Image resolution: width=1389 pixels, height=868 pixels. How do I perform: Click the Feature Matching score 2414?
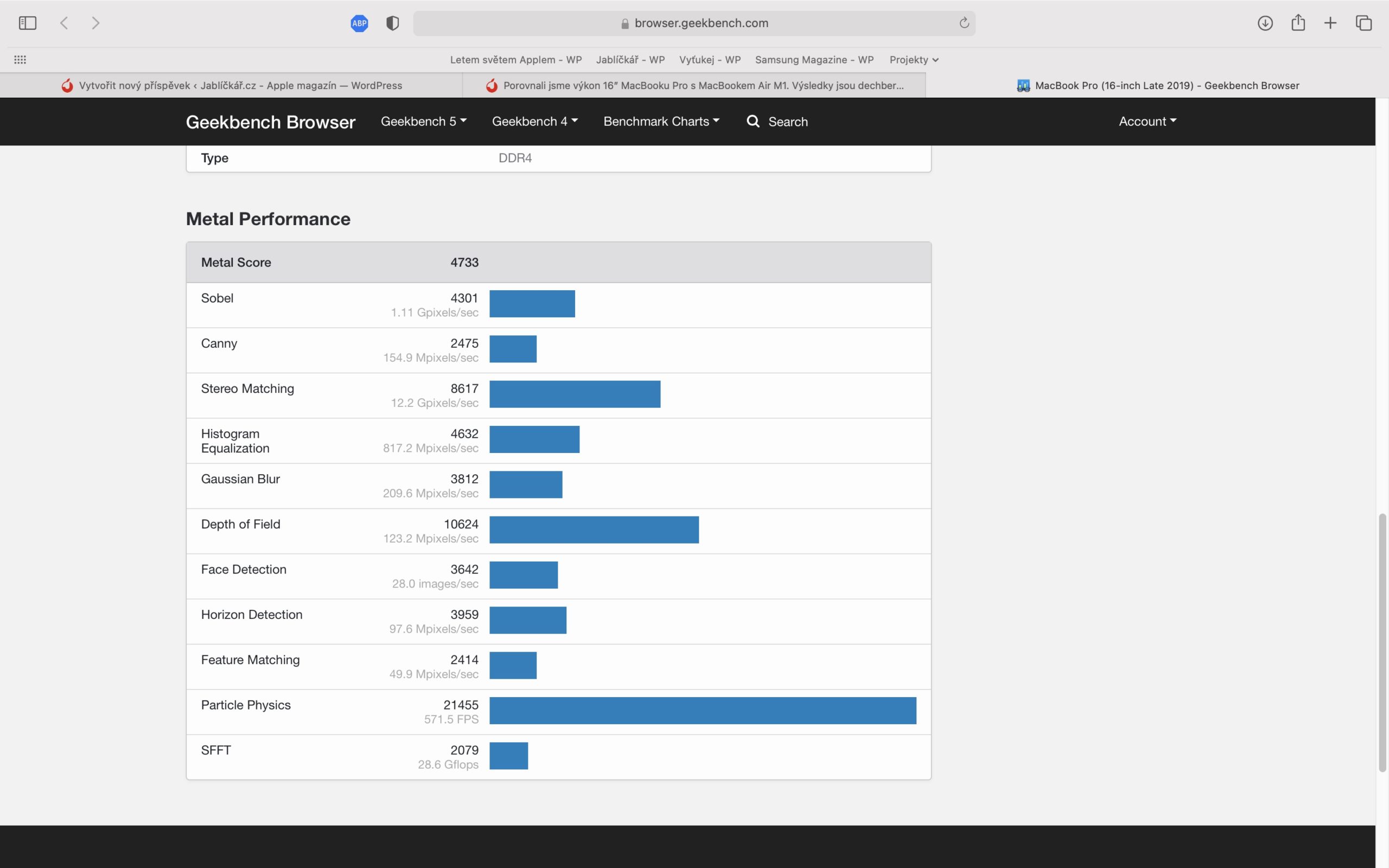tap(464, 660)
